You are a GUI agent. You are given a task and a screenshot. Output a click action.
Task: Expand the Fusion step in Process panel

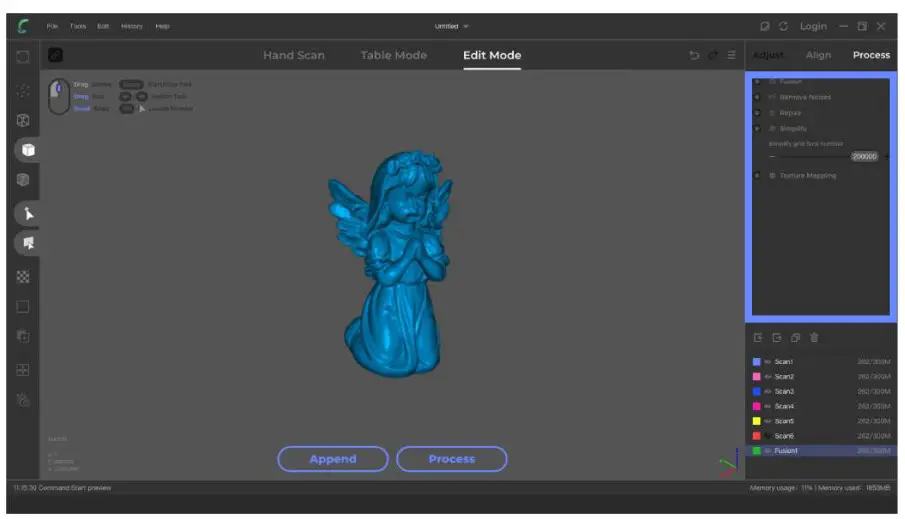(790, 82)
